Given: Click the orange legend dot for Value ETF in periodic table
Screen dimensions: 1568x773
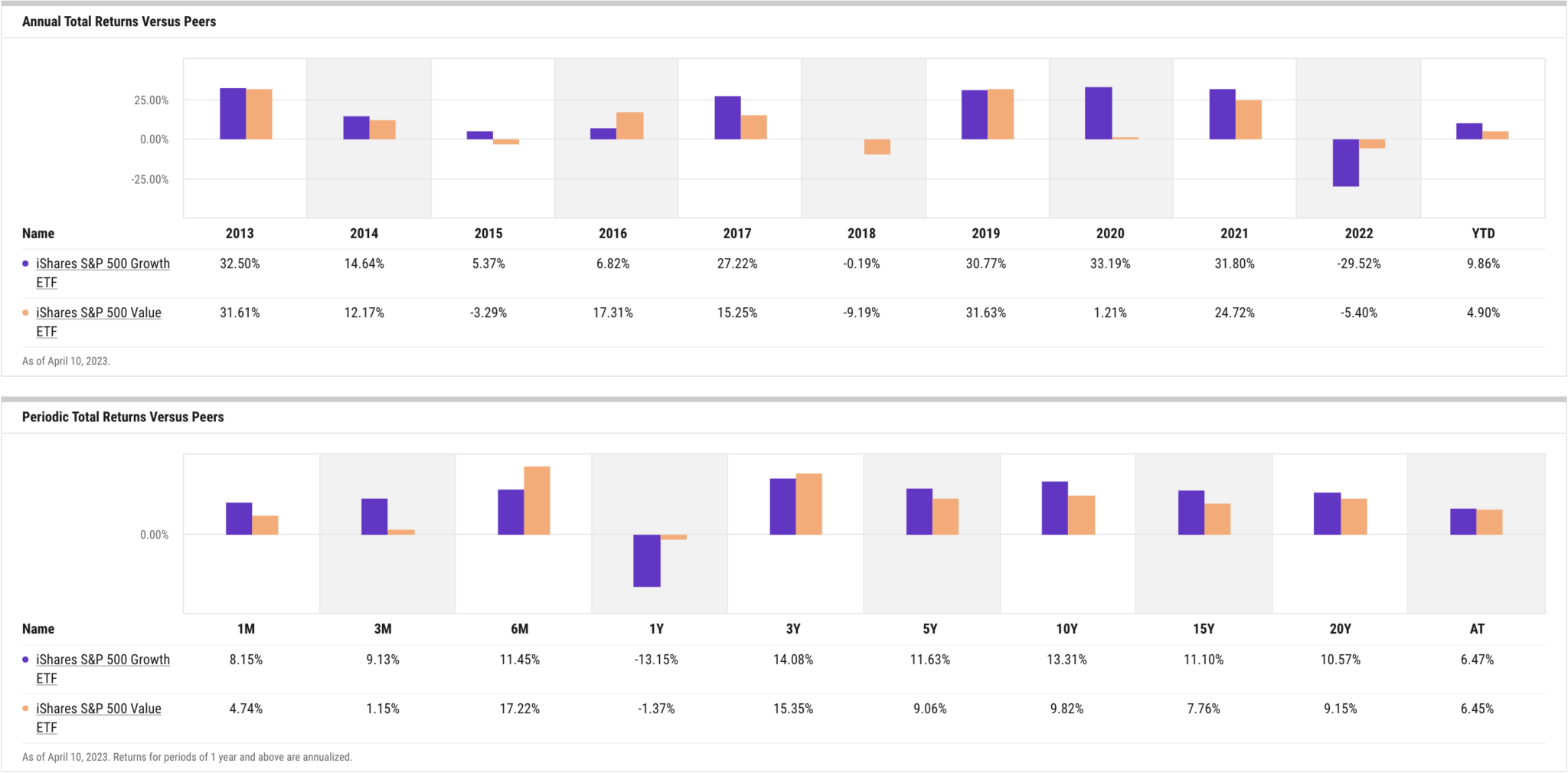Looking at the screenshot, I should (25, 709).
